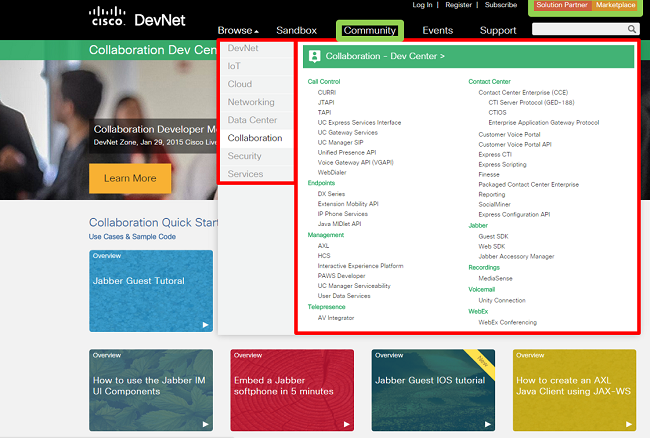650x438 pixels.
Task: Select Collaboration in Browse sidebar
Action: pyautogui.click(x=256, y=138)
